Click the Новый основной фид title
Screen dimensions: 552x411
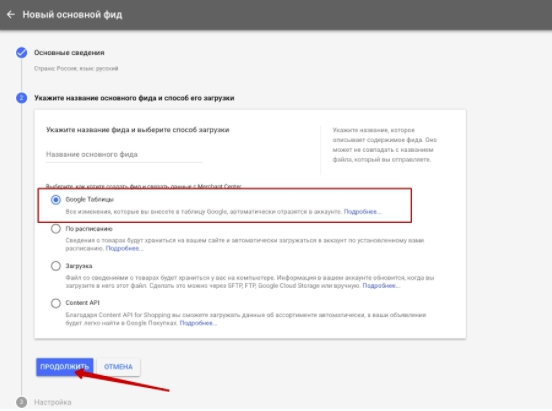click(x=73, y=15)
